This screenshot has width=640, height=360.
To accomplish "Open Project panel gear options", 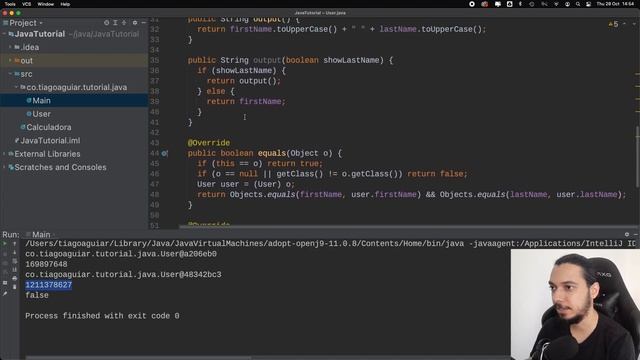I will 135,23.
